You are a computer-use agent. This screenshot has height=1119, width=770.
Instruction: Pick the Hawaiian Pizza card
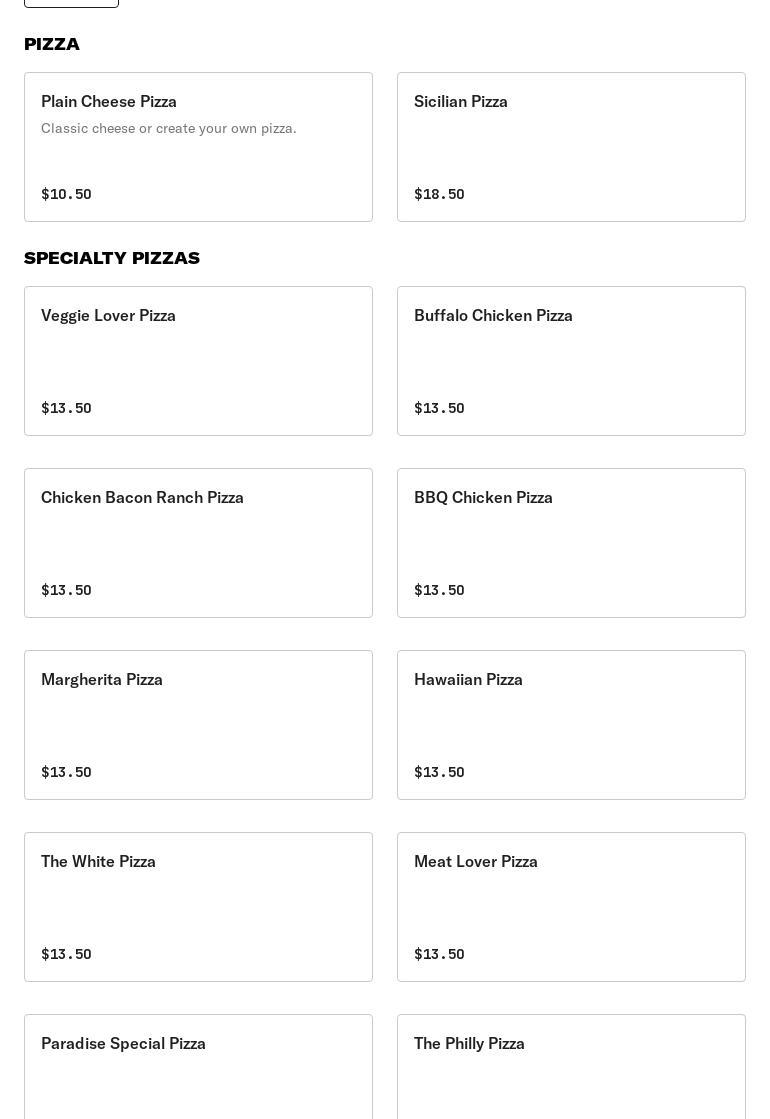pos(571,725)
